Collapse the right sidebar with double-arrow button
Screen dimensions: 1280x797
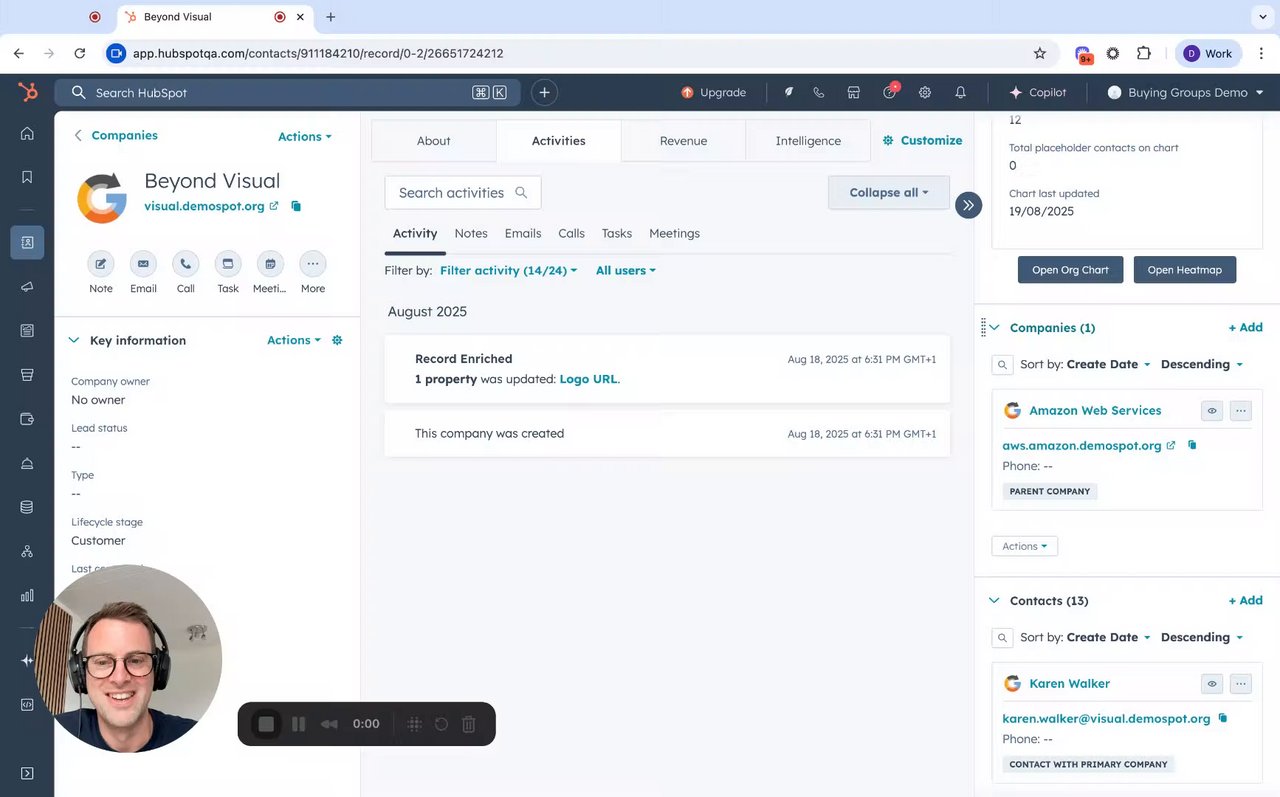pyautogui.click(x=968, y=205)
